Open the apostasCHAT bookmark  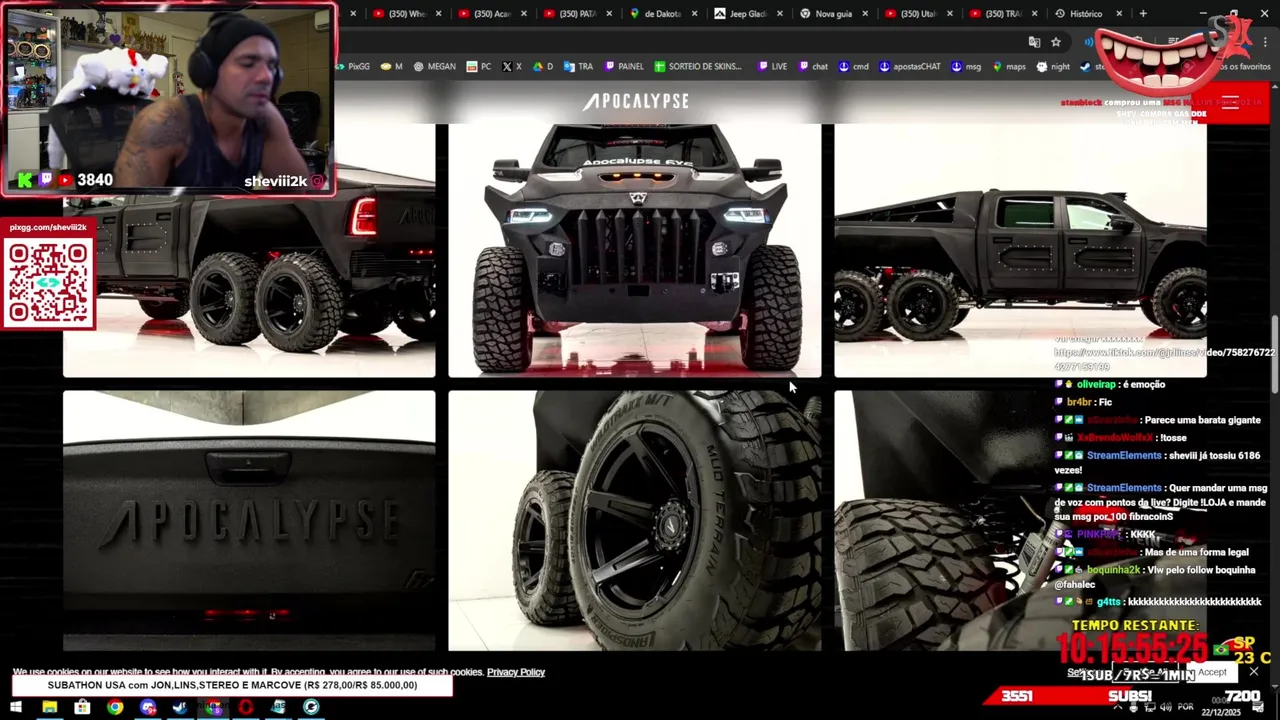coord(910,67)
